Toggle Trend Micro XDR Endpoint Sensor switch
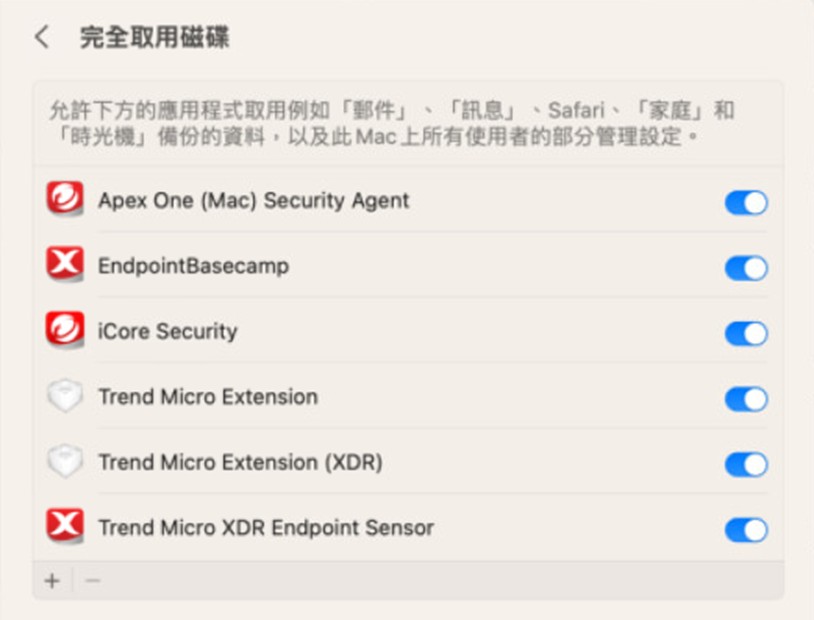814x620 pixels. [x=746, y=529]
